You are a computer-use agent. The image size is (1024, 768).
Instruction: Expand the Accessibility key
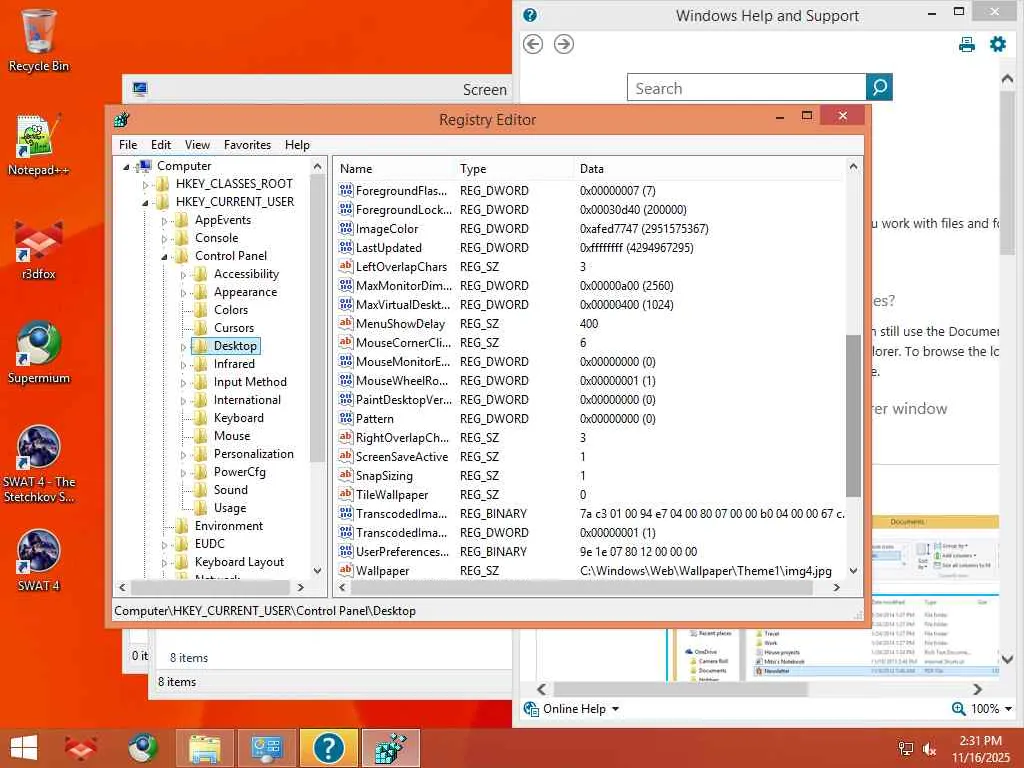click(x=184, y=275)
